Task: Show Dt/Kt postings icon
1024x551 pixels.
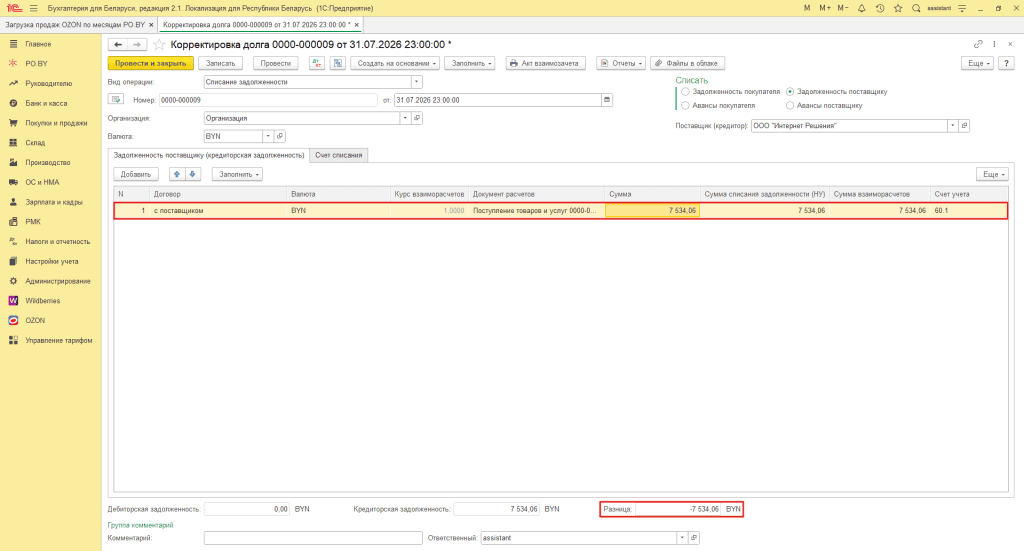Action: click(317, 63)
